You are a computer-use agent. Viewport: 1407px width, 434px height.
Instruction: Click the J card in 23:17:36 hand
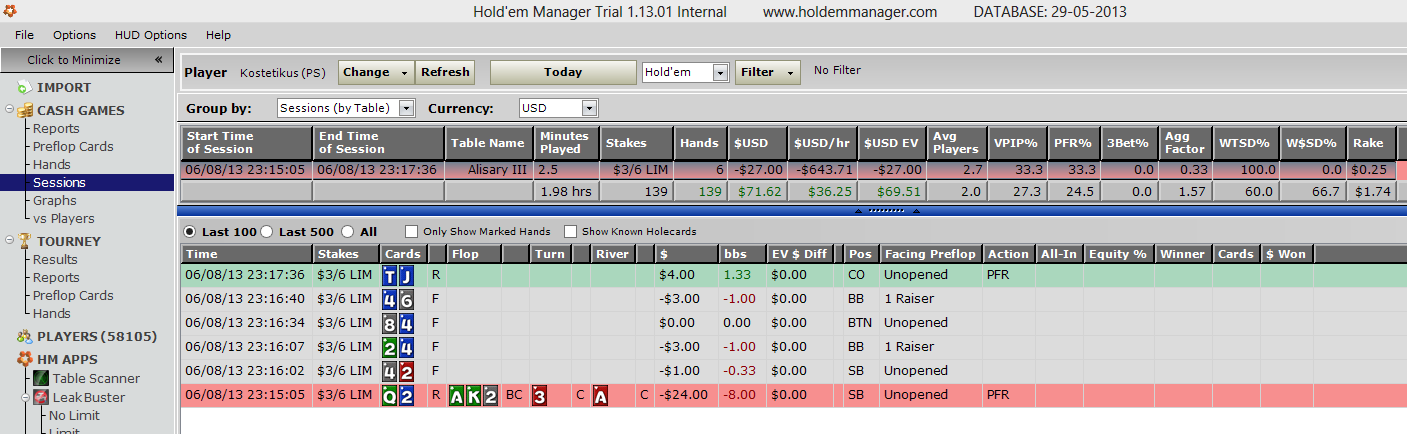pos(406,275)
